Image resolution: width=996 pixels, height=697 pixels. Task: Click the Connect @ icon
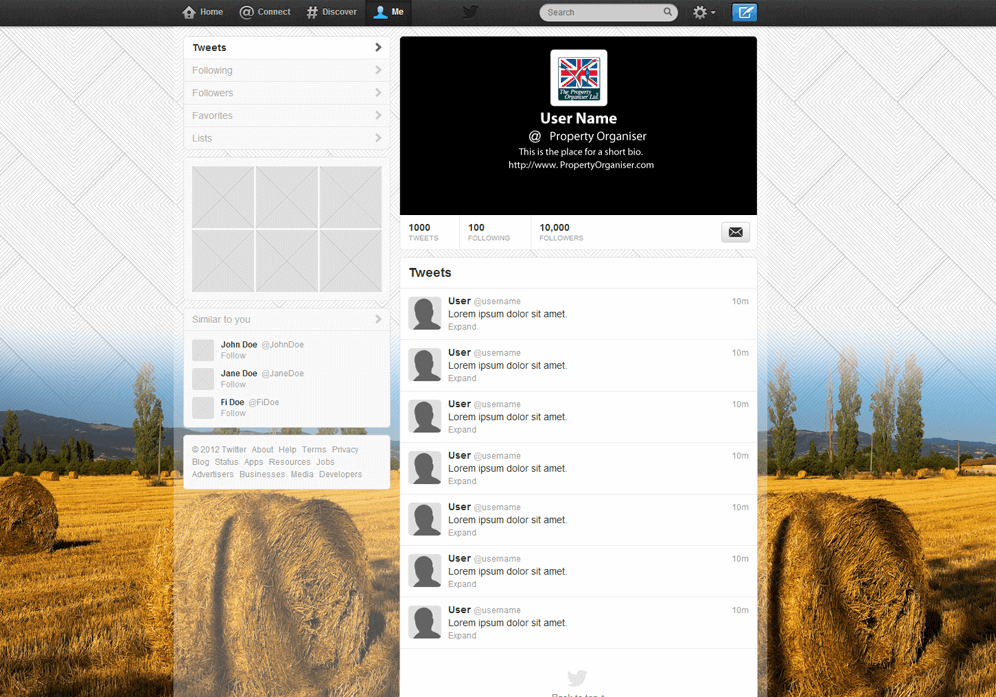tap(246, 12)
